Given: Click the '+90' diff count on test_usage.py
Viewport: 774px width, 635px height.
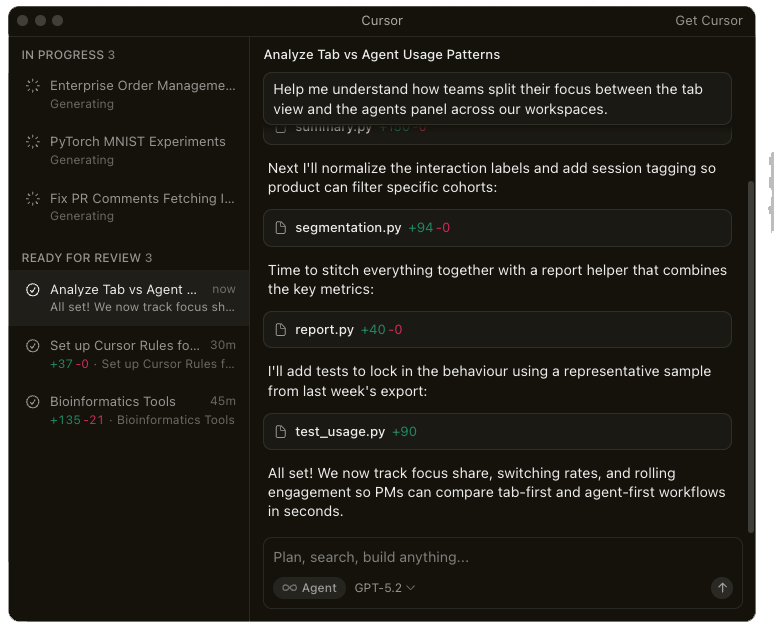Looking at the screenshot, I should pos(404,432).
